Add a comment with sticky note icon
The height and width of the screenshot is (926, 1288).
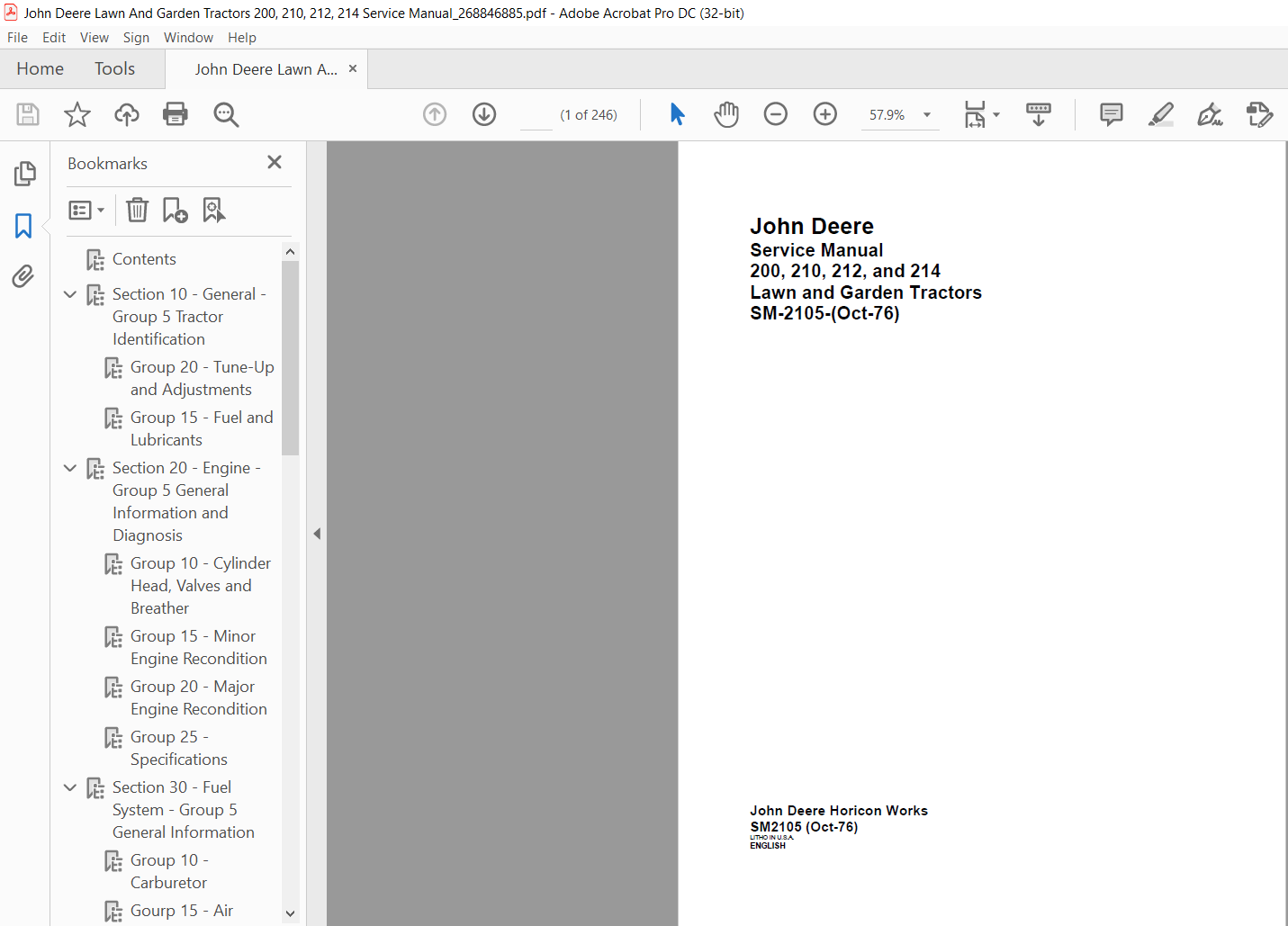1112,114
